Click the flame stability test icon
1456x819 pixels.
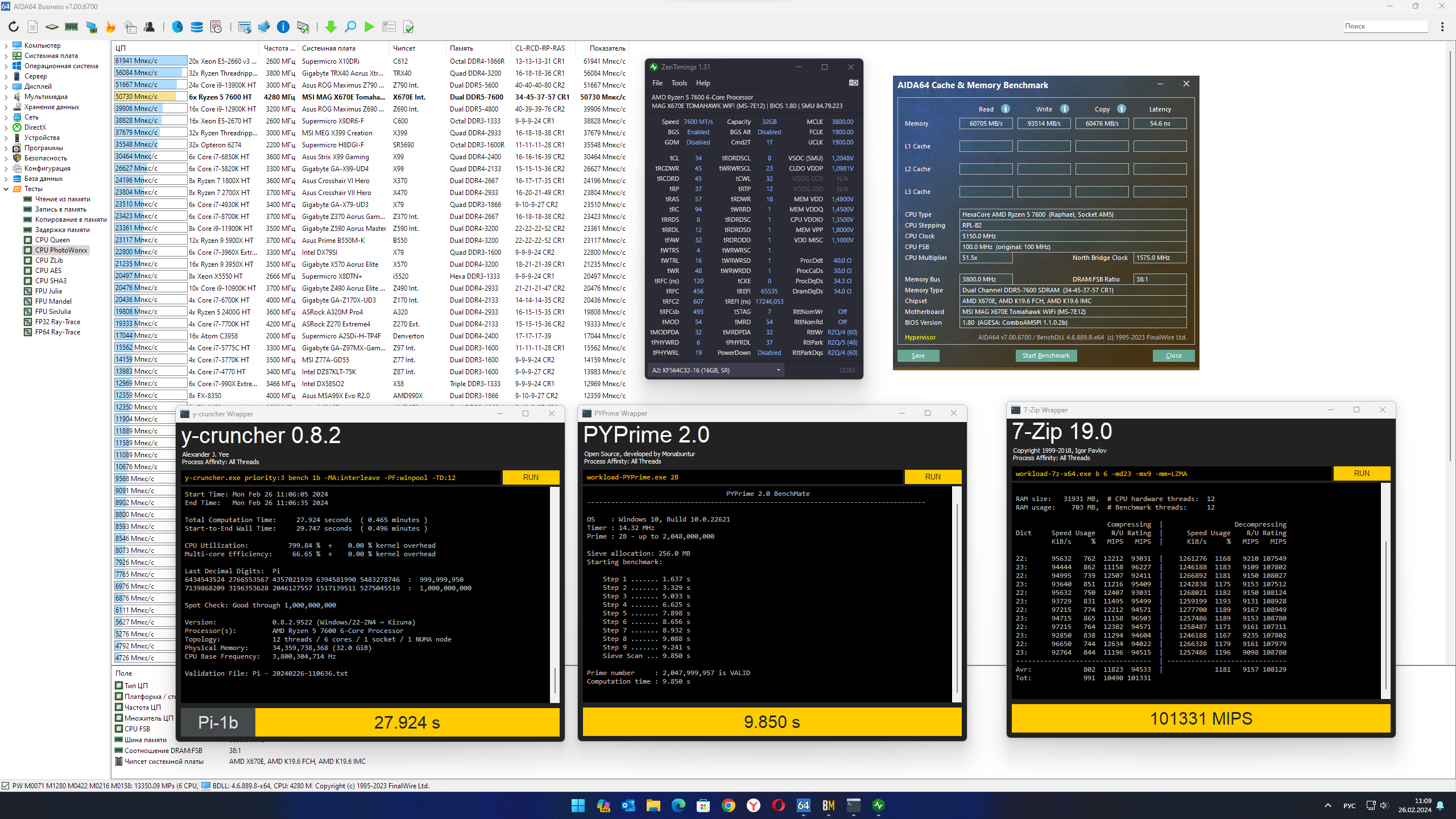tap(111, 27)
